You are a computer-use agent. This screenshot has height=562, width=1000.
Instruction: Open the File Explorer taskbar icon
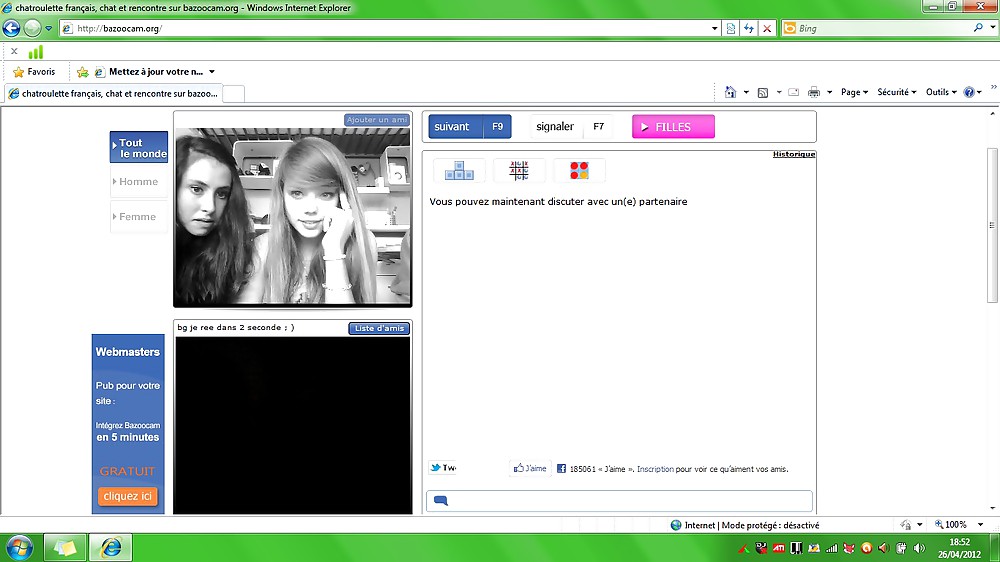click(x=64, y=547)
